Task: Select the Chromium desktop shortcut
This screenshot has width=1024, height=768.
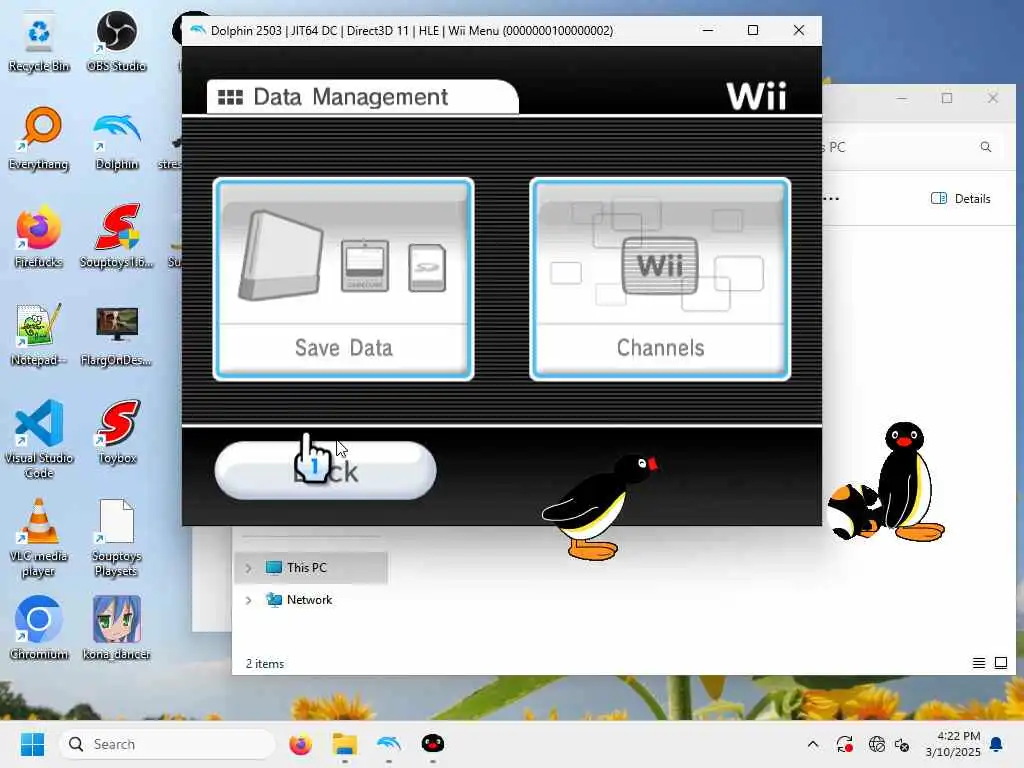Action: 39,628
